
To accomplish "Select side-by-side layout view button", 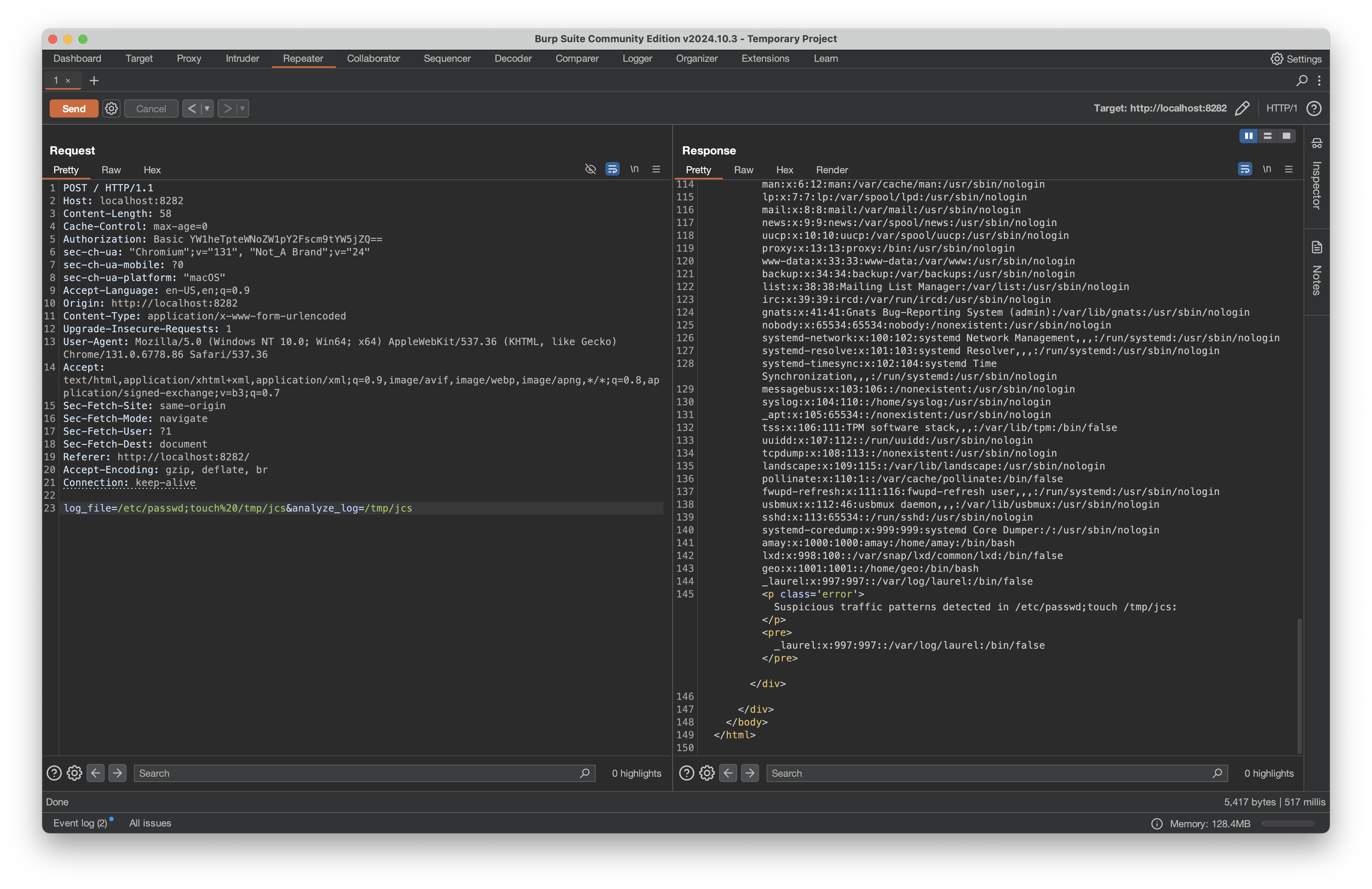I will pyautogui.click(x=1248, y=136).
